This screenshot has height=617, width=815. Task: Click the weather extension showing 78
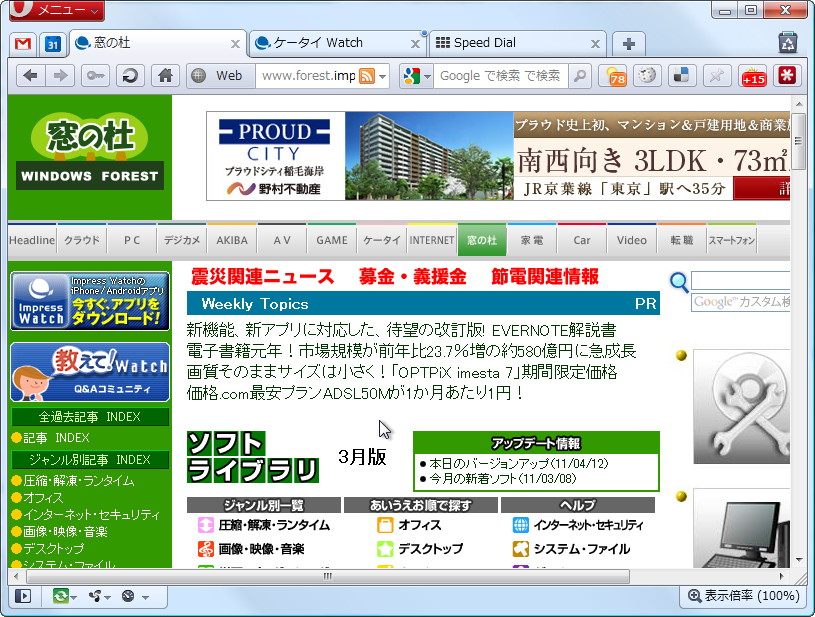[617, 76]
